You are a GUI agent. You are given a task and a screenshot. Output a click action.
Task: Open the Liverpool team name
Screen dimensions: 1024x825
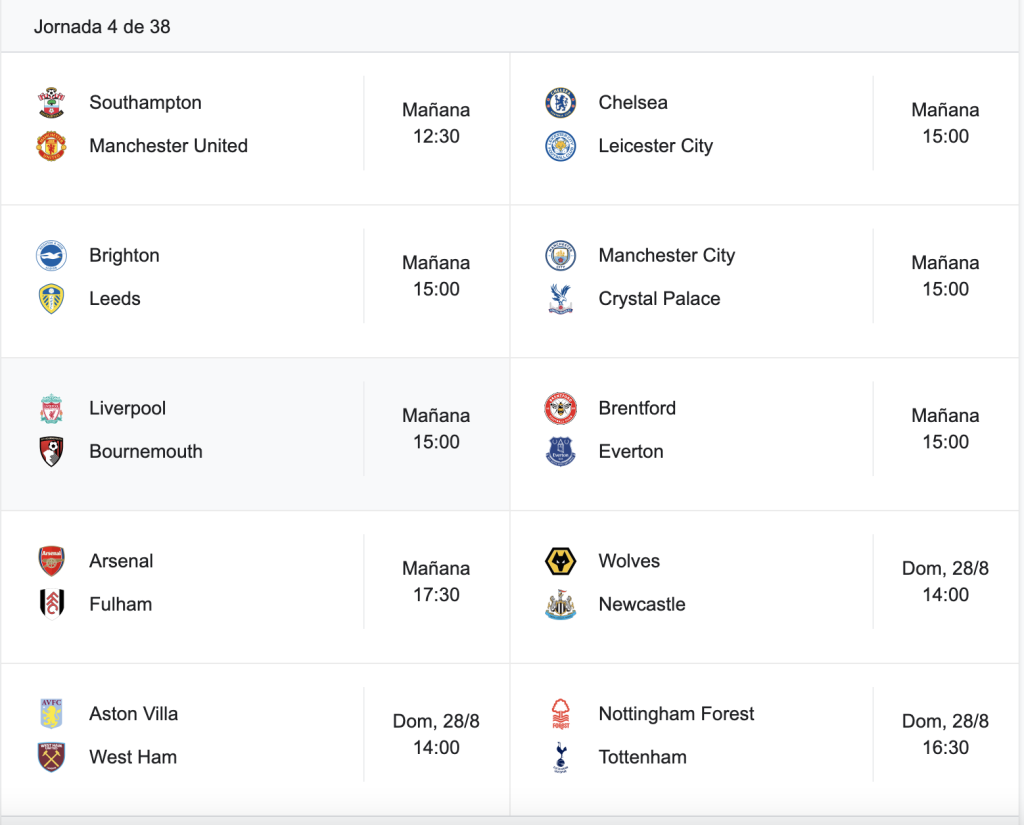pyautogui.click(x=127, y=408)
